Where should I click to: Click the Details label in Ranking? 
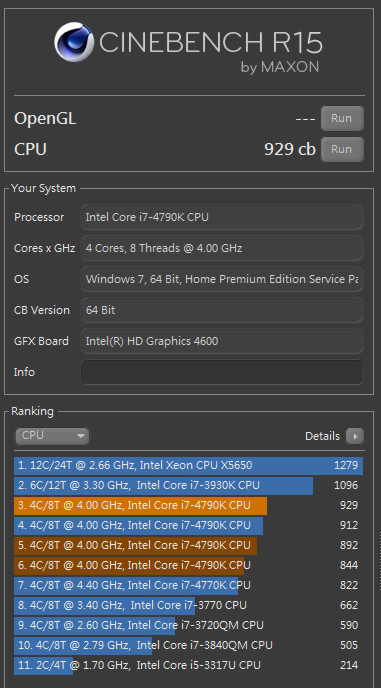click(x=322, y=436)
